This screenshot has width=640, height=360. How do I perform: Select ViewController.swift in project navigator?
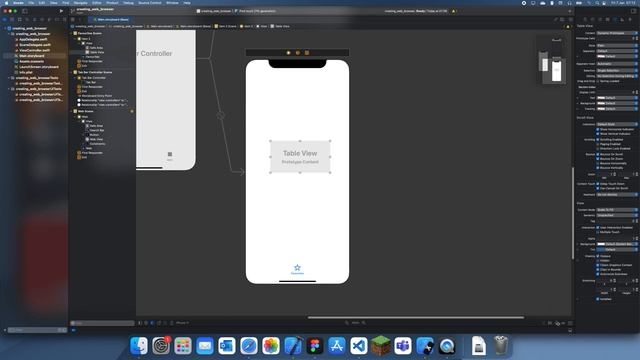pyautogui.click(x=35, y=50)
